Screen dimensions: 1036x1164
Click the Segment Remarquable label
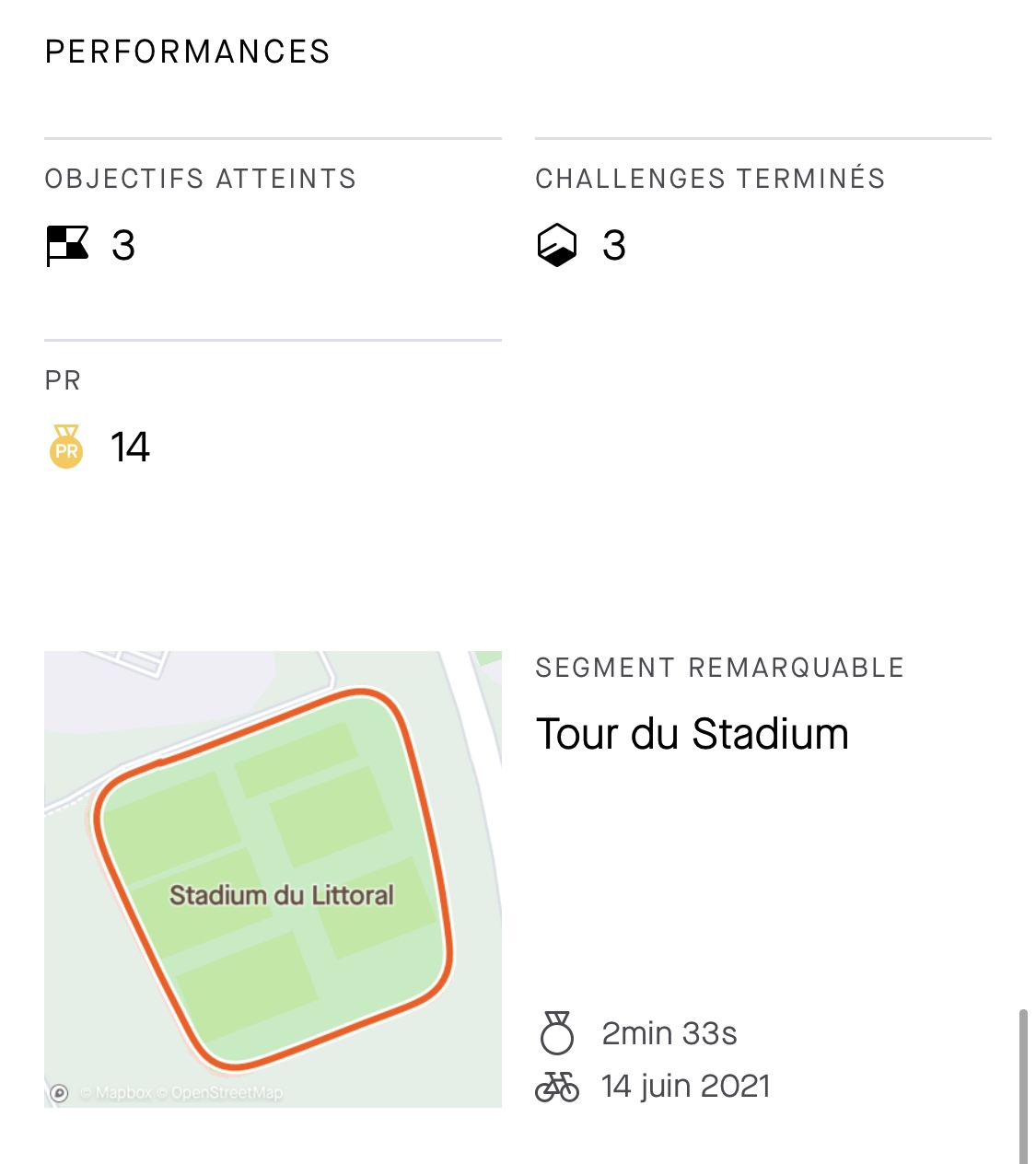(719, 668)
